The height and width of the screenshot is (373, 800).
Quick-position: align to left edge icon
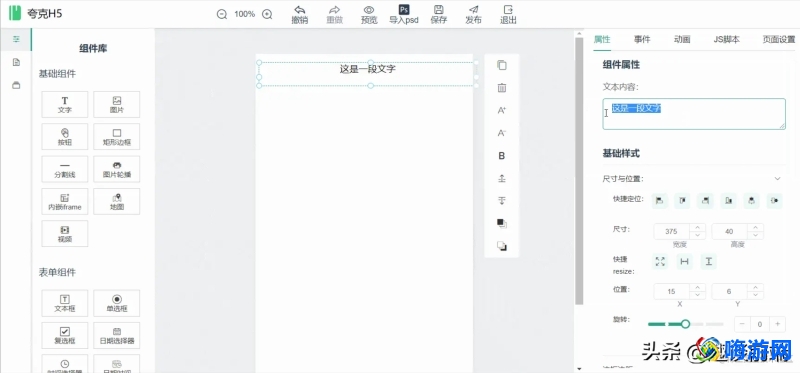(x=659, y=201)
